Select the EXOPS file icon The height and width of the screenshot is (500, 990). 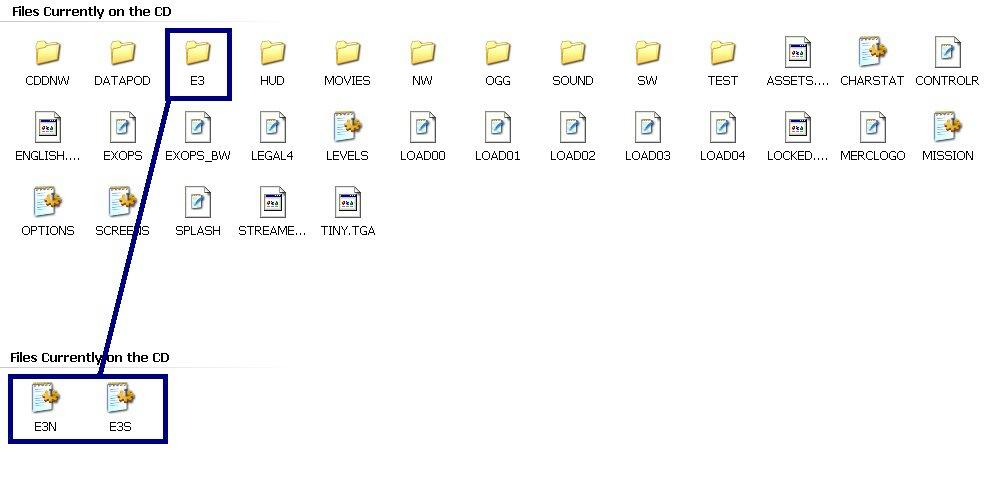click(x=123, y=127)
